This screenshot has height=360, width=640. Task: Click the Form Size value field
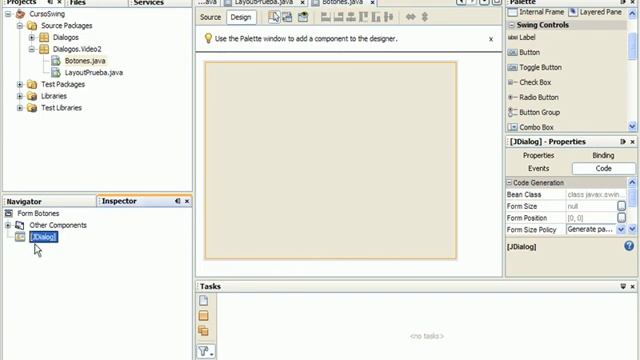tap(591, 207)
